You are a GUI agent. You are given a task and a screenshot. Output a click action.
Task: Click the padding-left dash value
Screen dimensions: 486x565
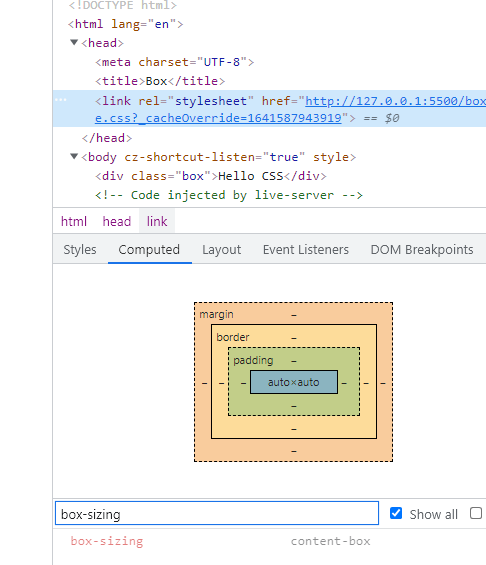[244, 383]
